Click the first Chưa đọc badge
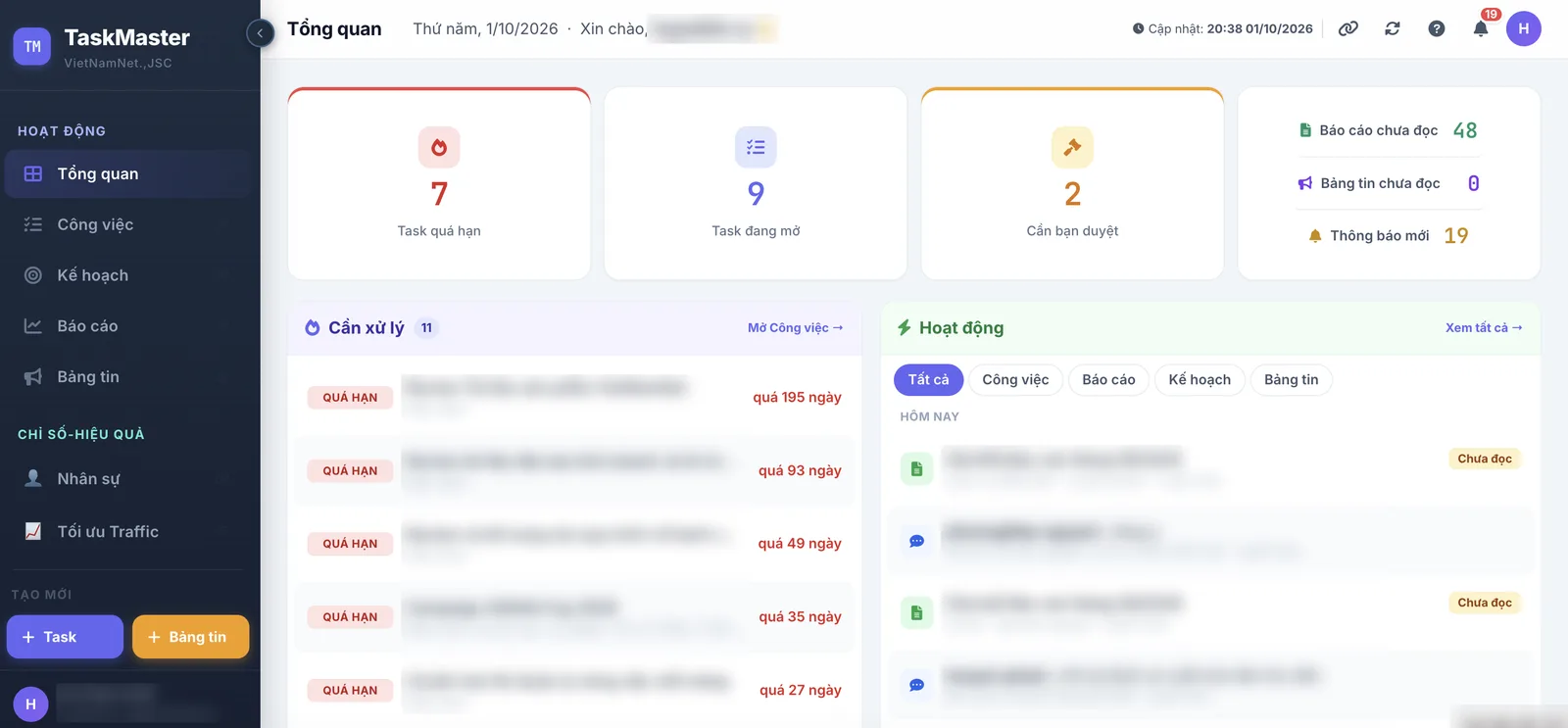This screenshot has width=1568, height=728. click(1485, 459)
